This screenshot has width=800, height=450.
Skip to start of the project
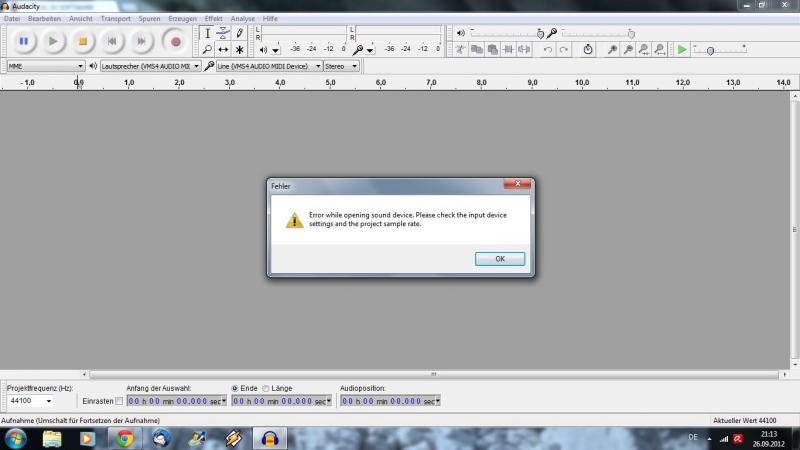[112, 41]
